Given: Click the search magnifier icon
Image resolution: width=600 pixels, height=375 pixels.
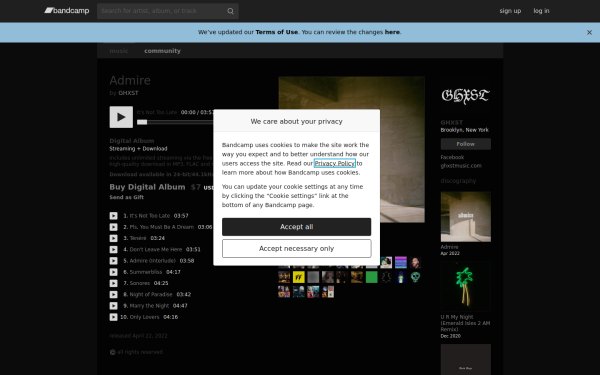Looking at the screenshot, I should pos(230,11).
